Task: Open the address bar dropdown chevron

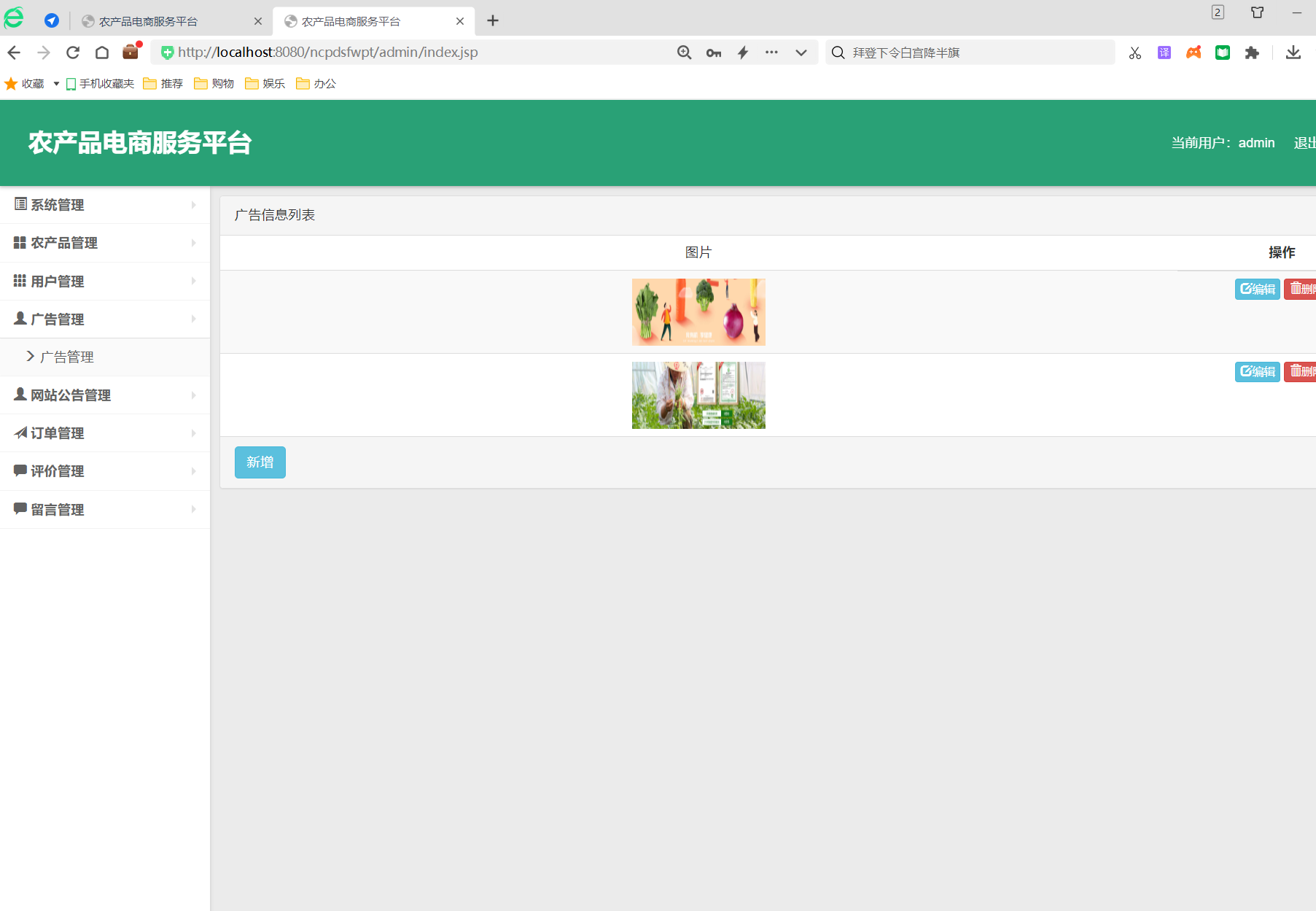Action: pyautogui.click(x=801, y=53)
